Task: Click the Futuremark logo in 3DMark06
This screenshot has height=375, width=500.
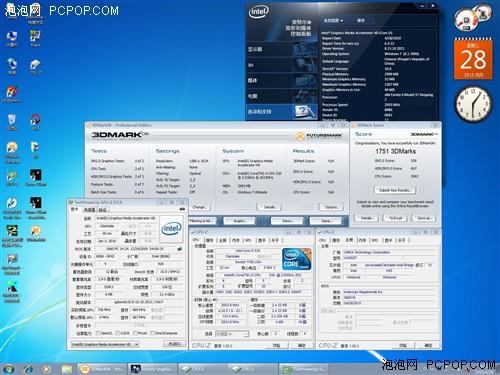Action: 319,136
